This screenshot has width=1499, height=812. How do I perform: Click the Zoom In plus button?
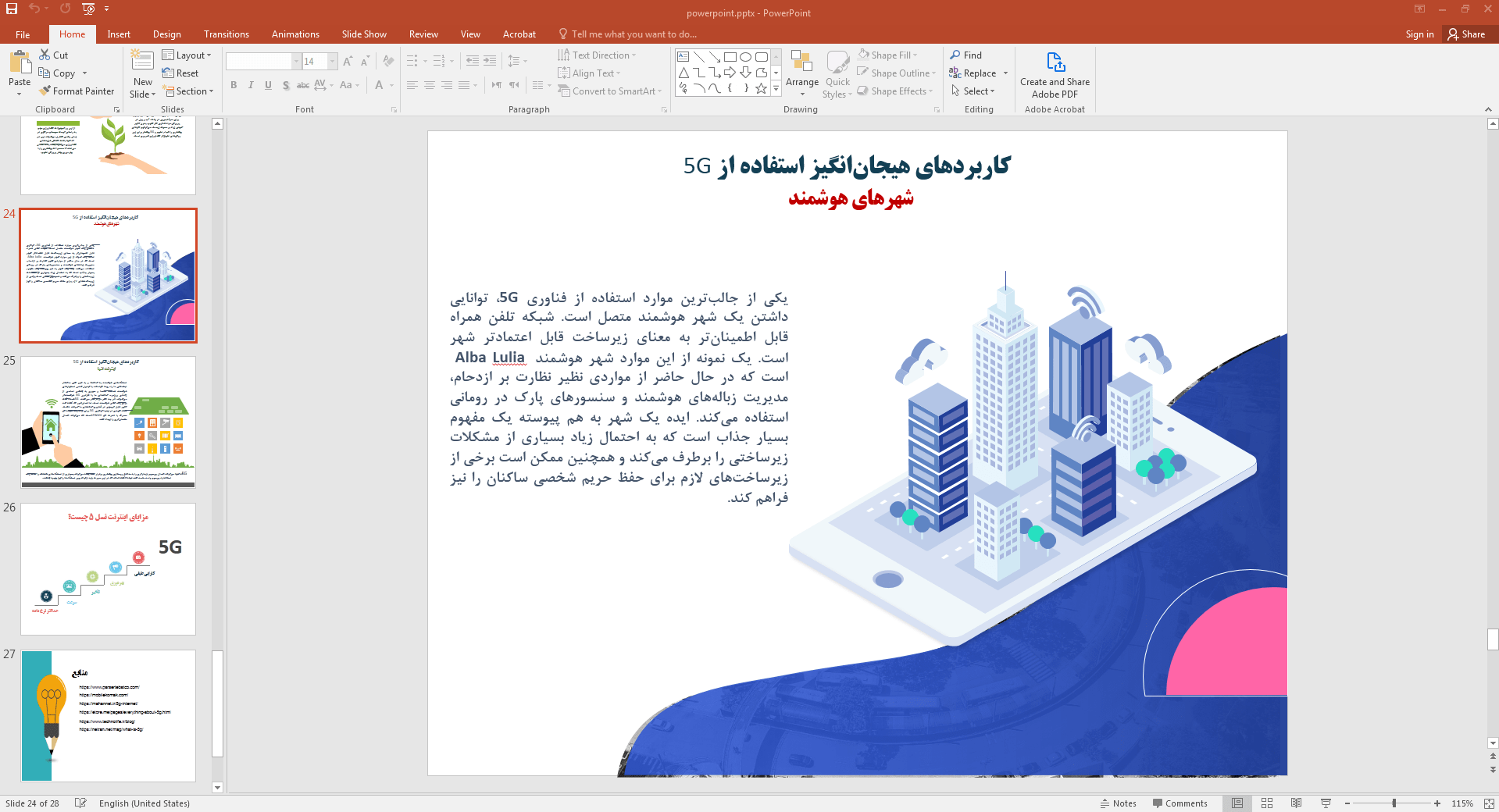click(1437, 803)
